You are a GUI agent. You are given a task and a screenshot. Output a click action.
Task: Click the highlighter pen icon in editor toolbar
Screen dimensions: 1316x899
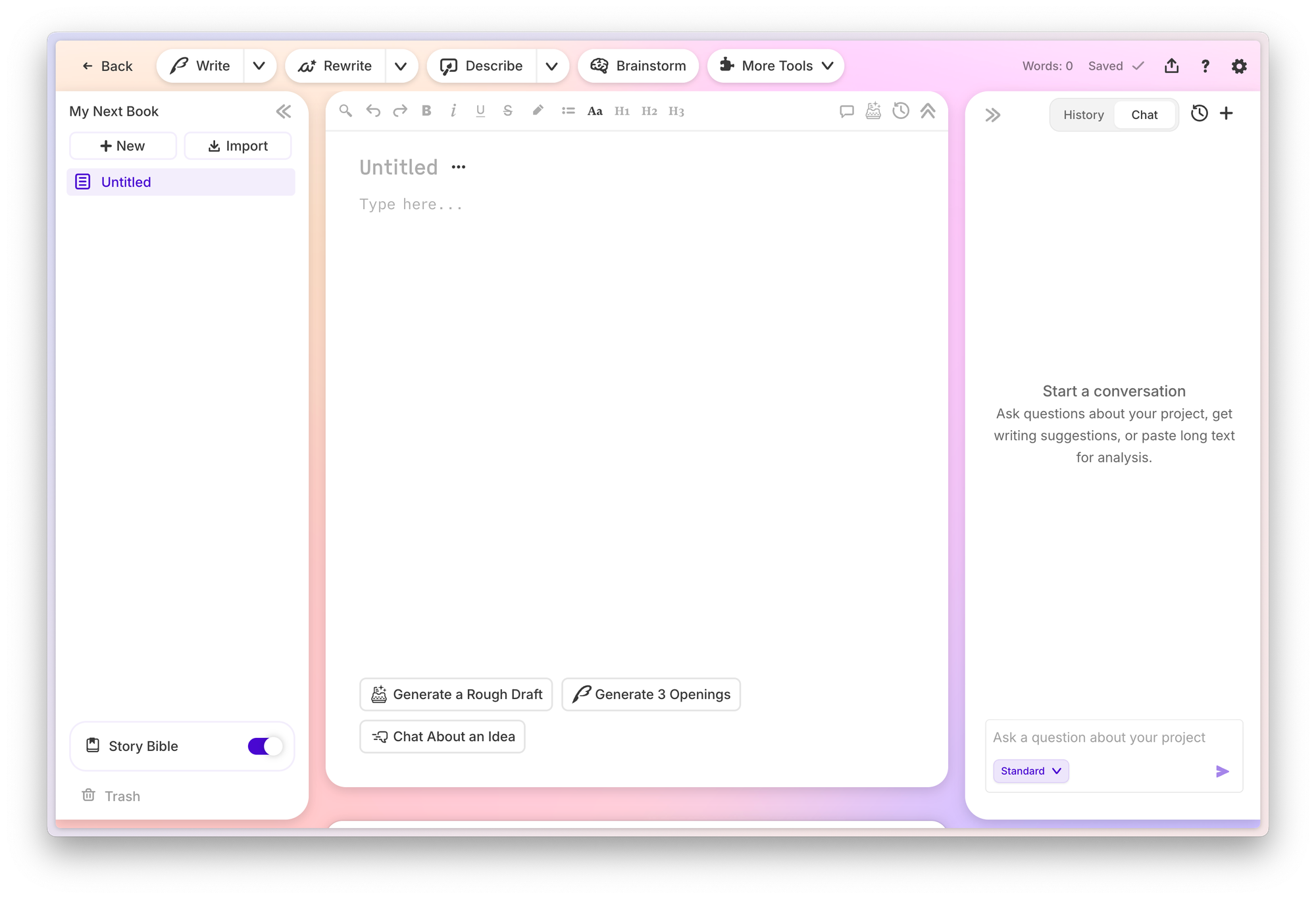[538, 110]
